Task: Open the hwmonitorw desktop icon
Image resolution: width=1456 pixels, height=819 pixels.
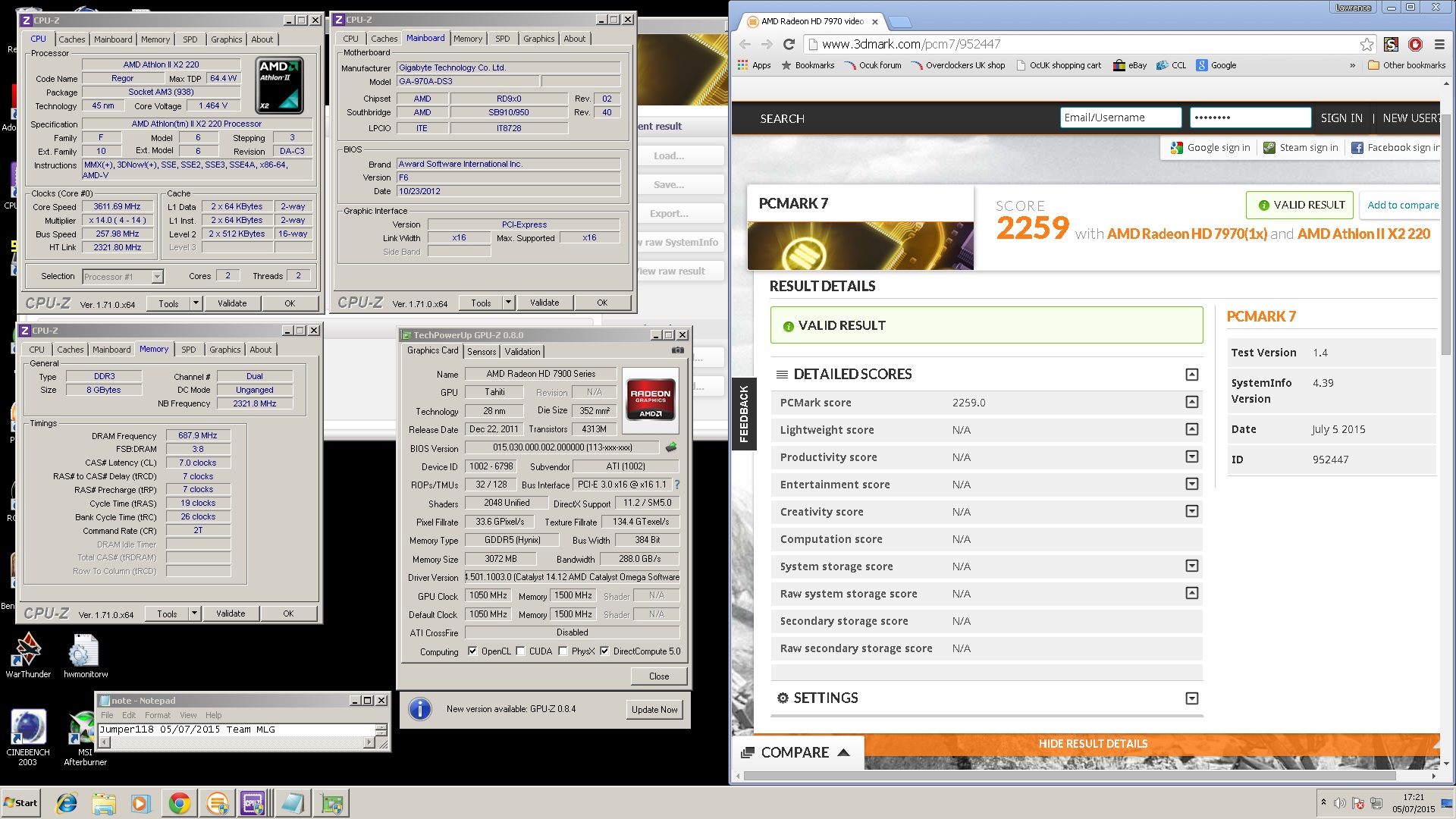Action: tap(85, 655)
